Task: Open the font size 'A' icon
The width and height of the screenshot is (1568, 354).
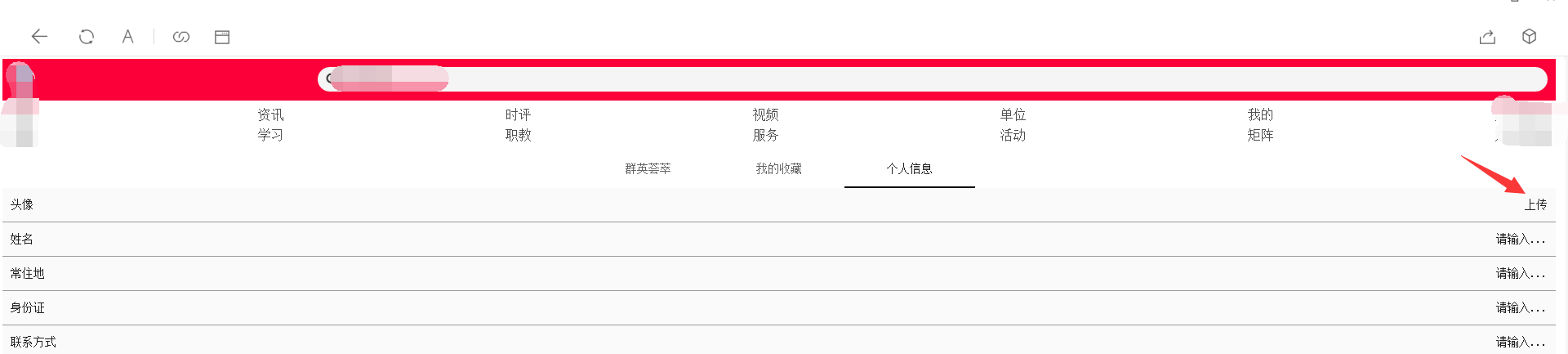Action: [127, 37]
